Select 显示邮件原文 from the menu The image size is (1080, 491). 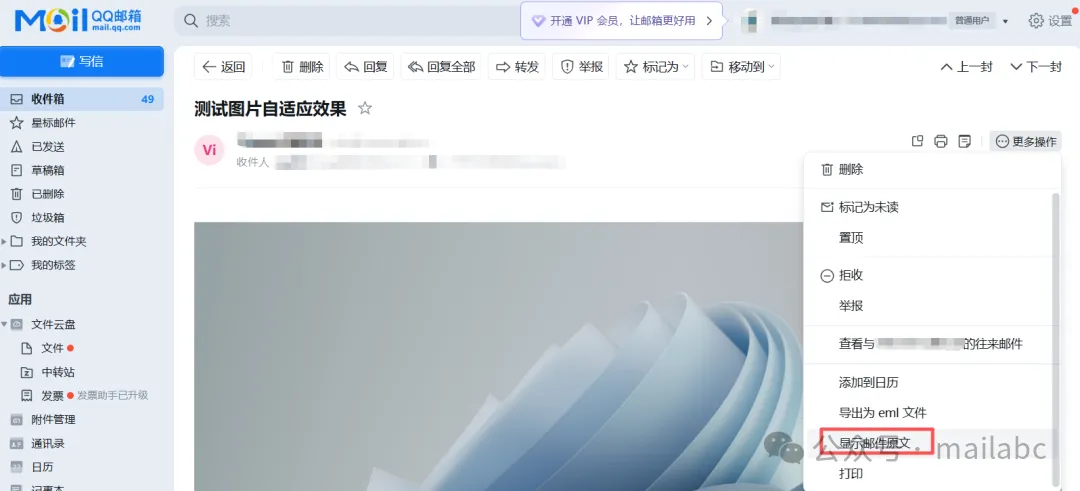coord(875,443)
